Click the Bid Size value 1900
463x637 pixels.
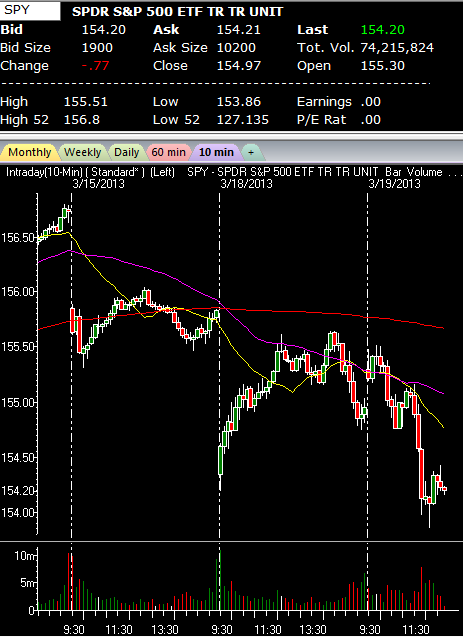pos(97,48)
